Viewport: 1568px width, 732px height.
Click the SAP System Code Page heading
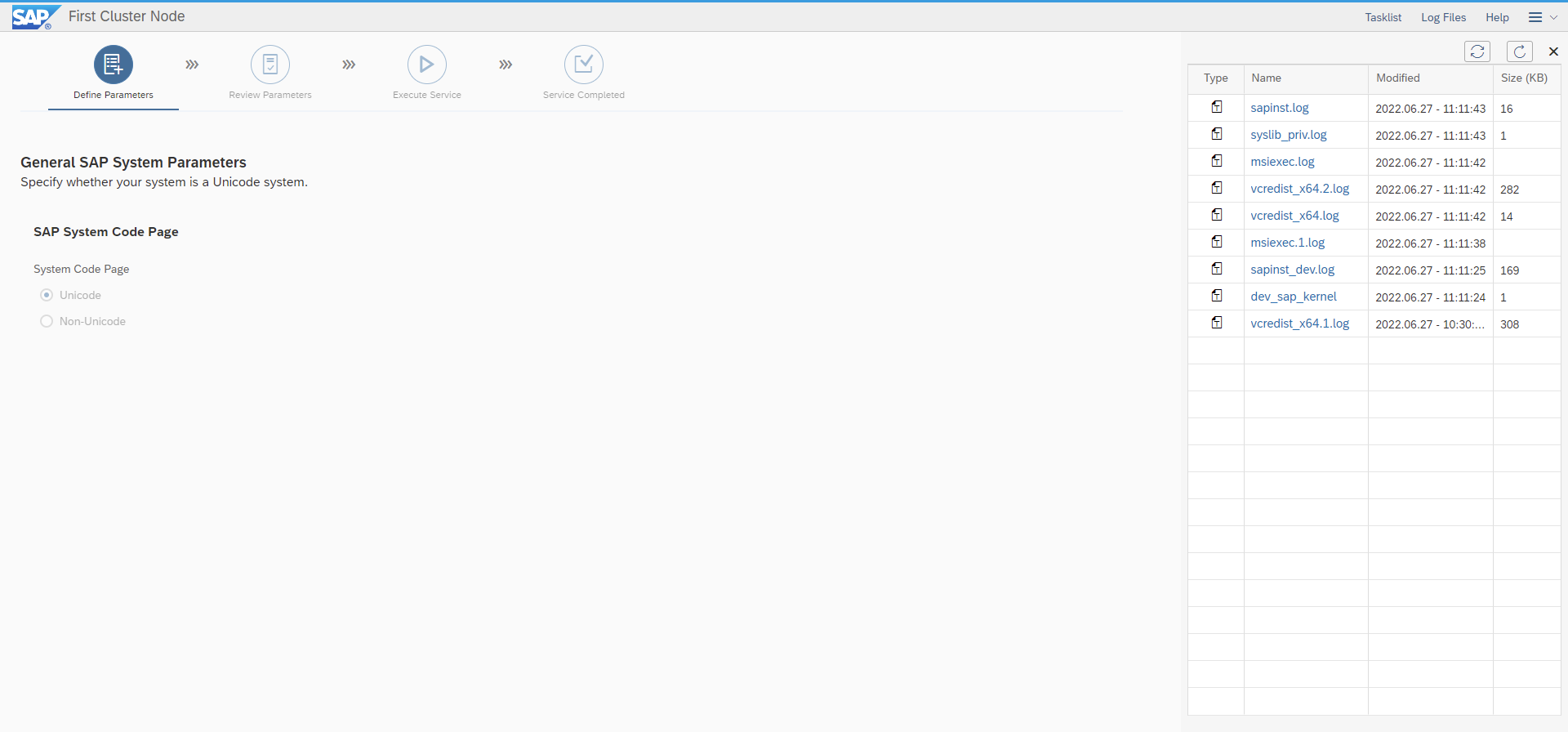(106, 232)
